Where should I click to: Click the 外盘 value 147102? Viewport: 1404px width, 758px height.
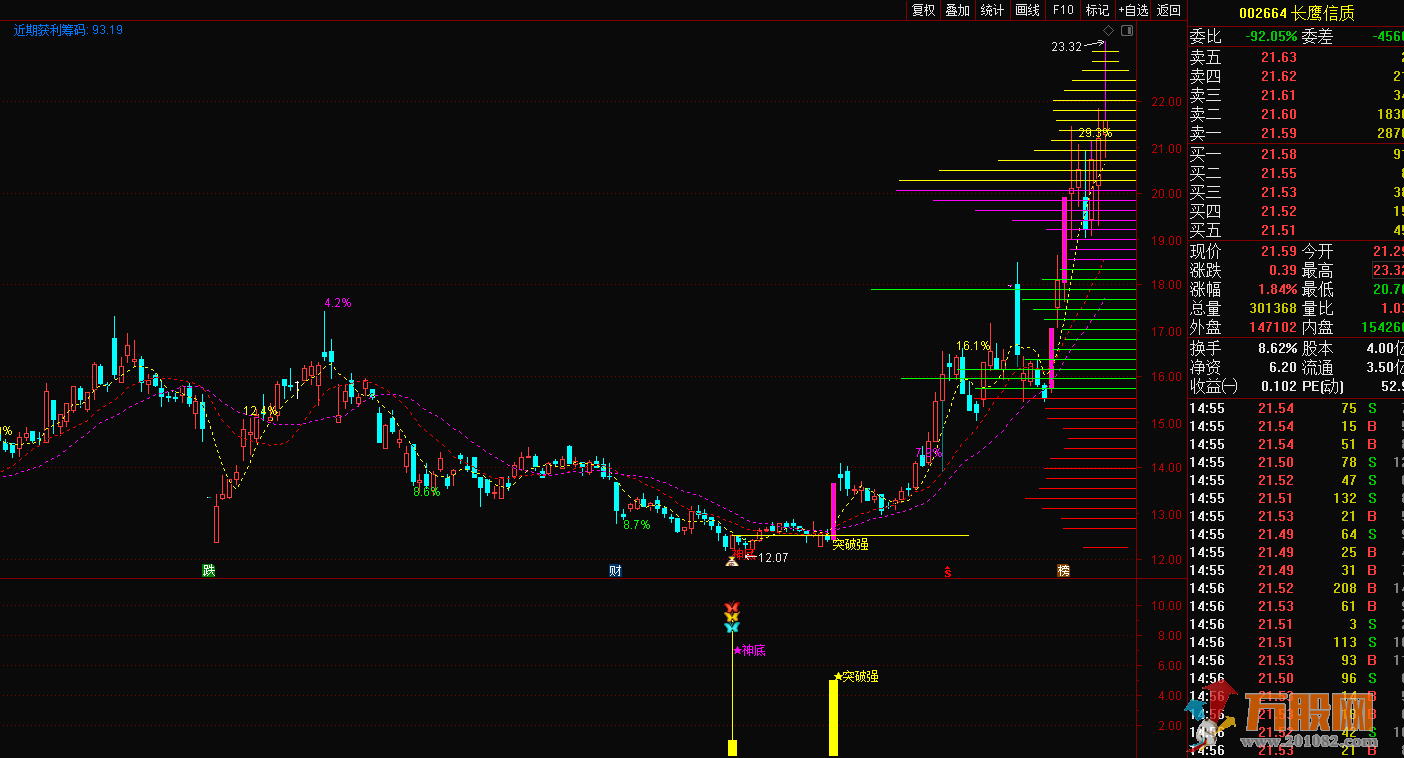[1273, 328]
